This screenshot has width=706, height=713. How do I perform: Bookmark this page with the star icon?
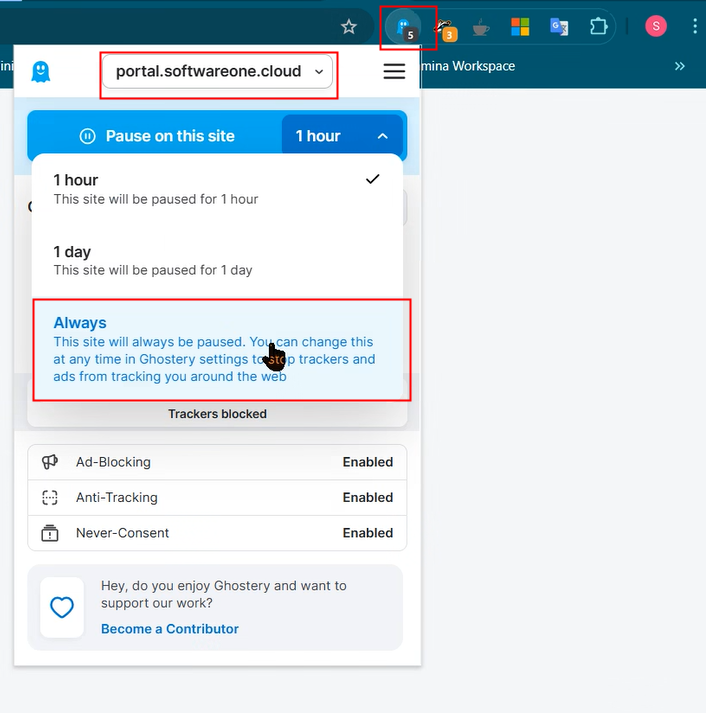[349, 27]
